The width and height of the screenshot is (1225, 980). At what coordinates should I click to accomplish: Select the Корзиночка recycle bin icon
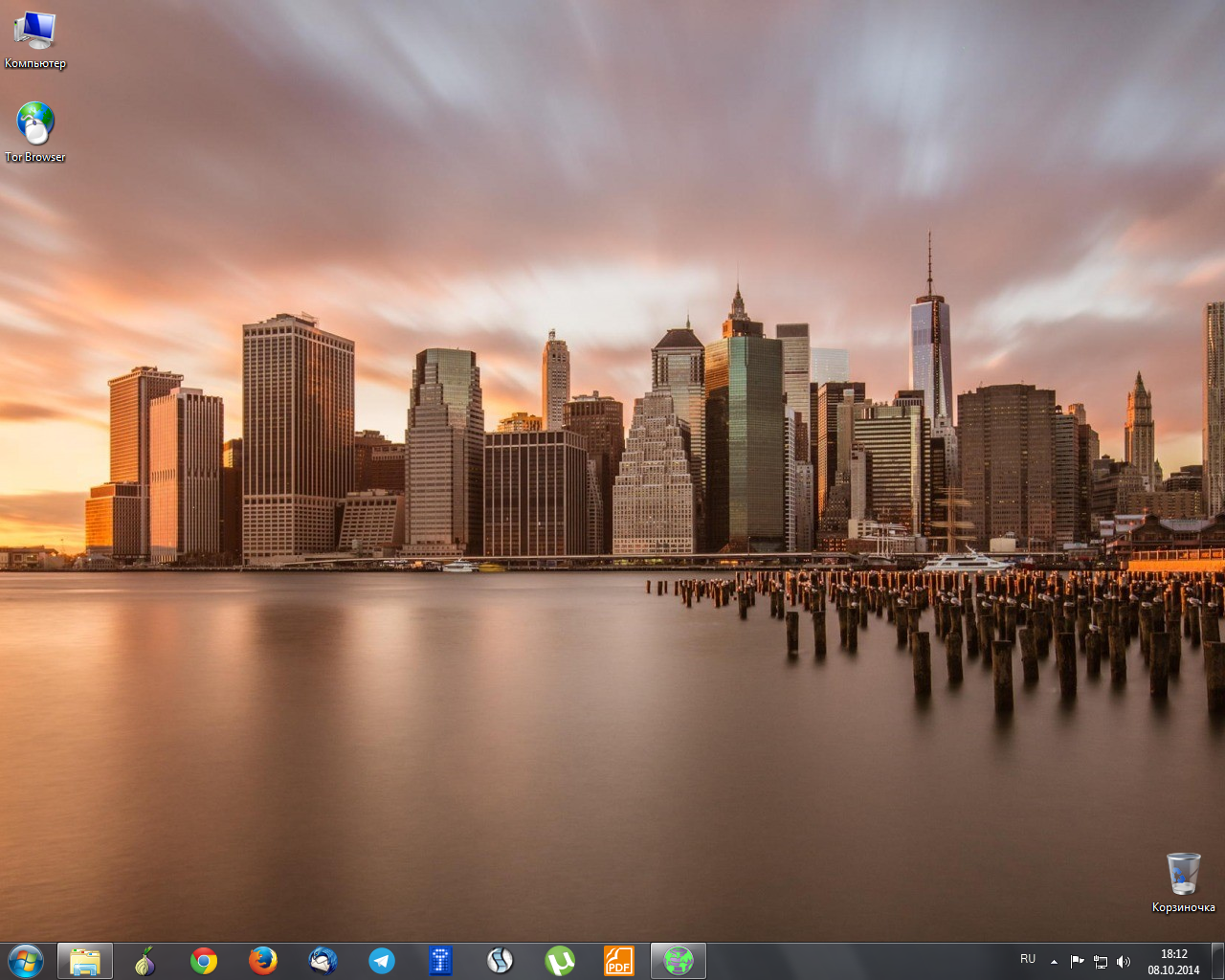[1183, 880]
